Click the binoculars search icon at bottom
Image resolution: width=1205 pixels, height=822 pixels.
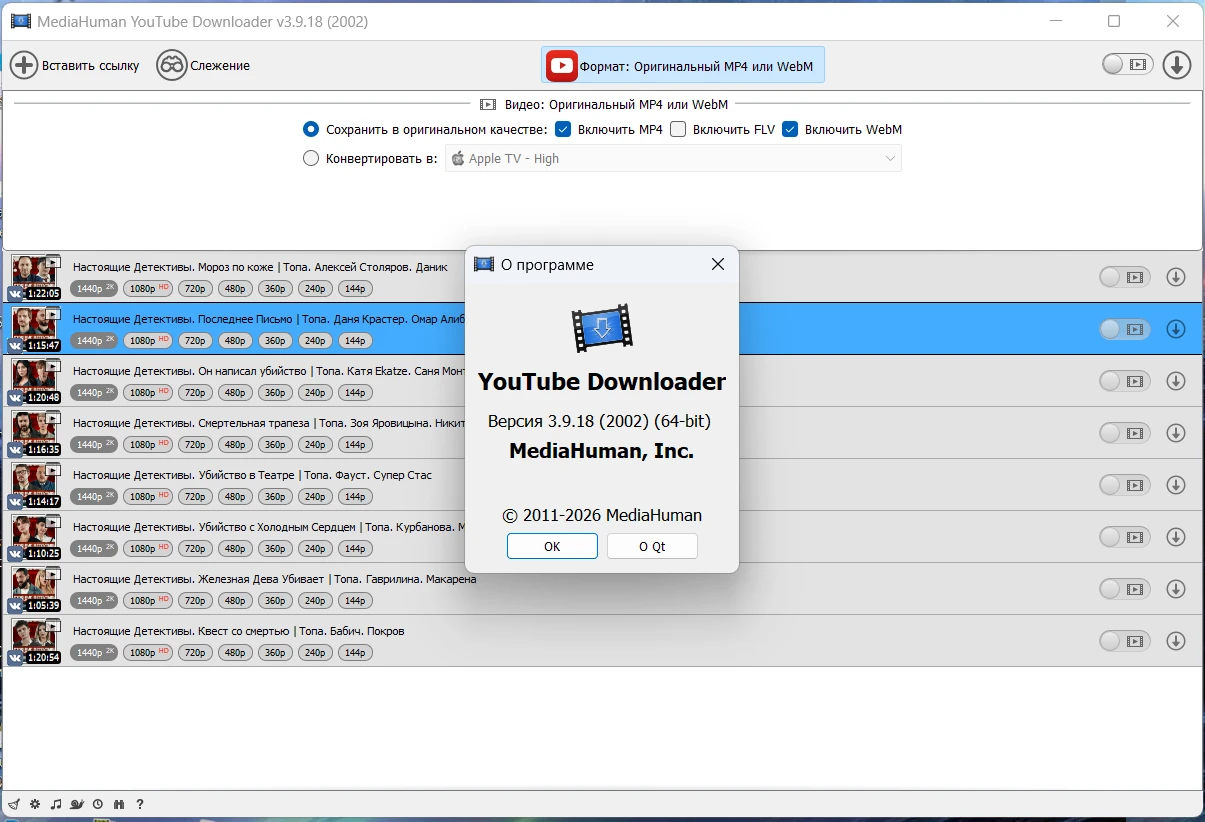(119, 804)
